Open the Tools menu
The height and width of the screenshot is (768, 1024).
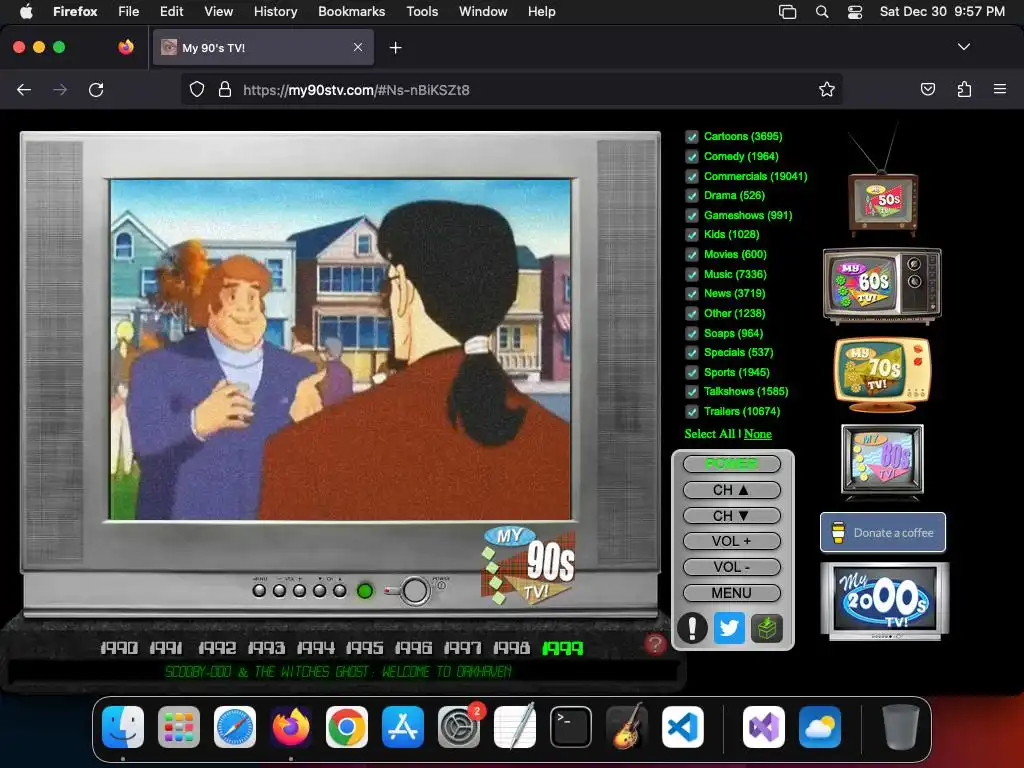(x=422, y=12)
